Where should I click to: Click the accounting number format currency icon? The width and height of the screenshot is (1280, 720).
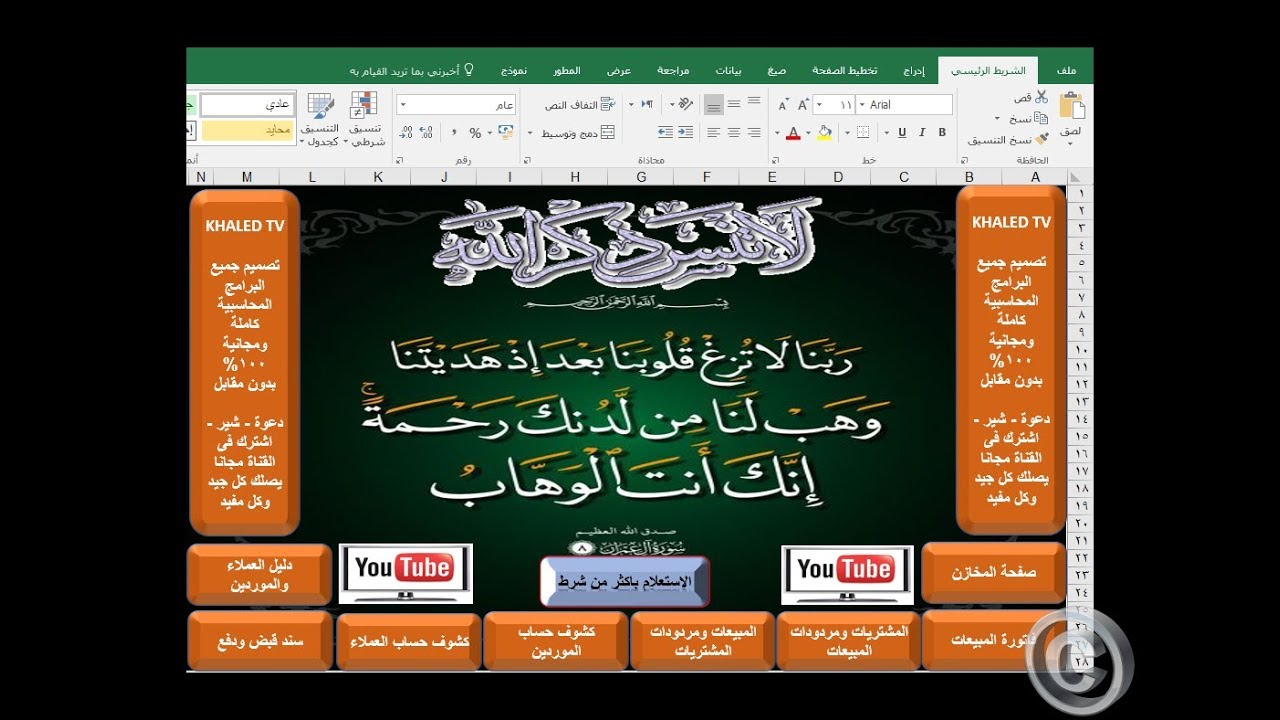505,132
